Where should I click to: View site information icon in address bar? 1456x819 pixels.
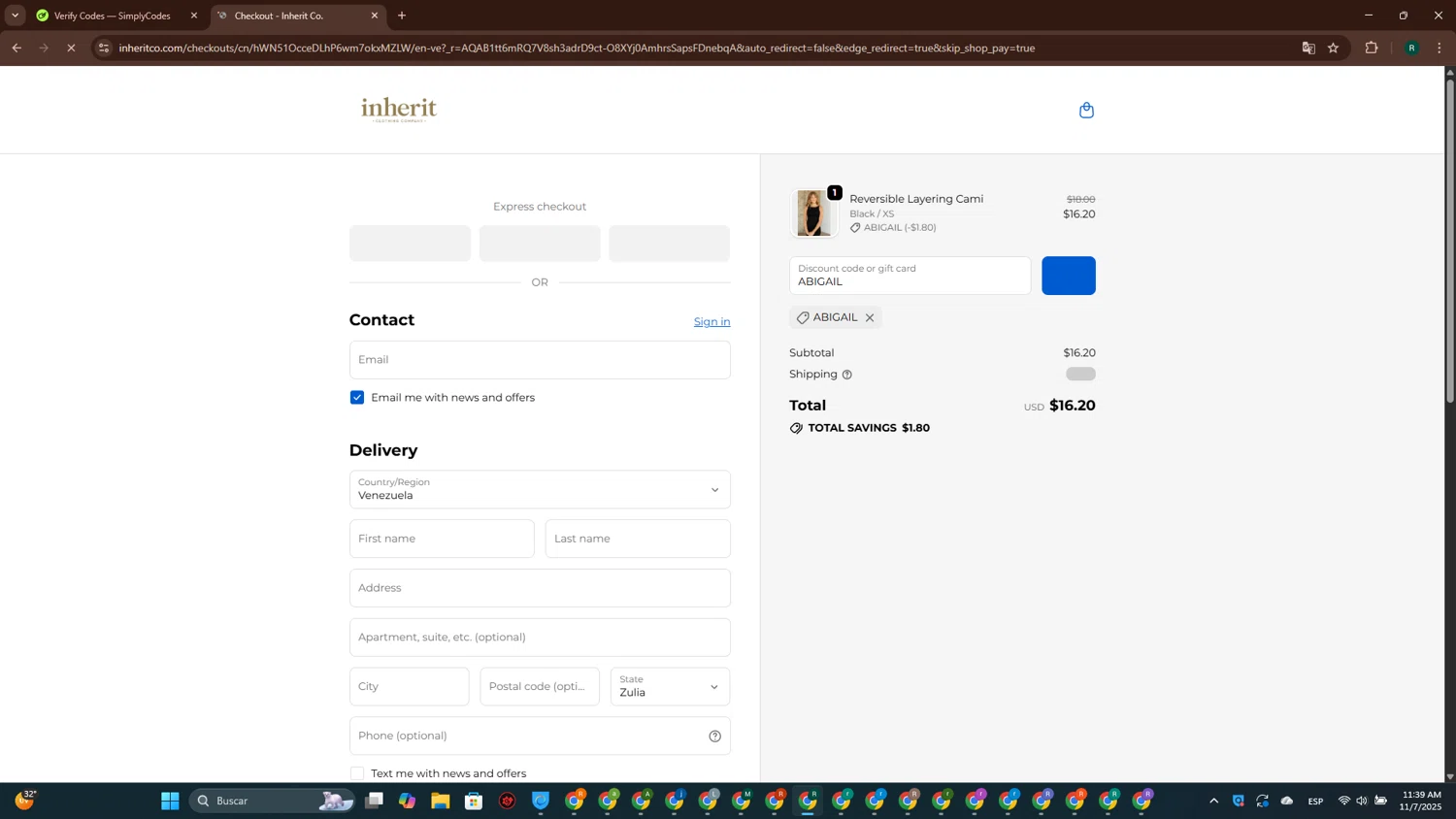(x=104, y=48)
